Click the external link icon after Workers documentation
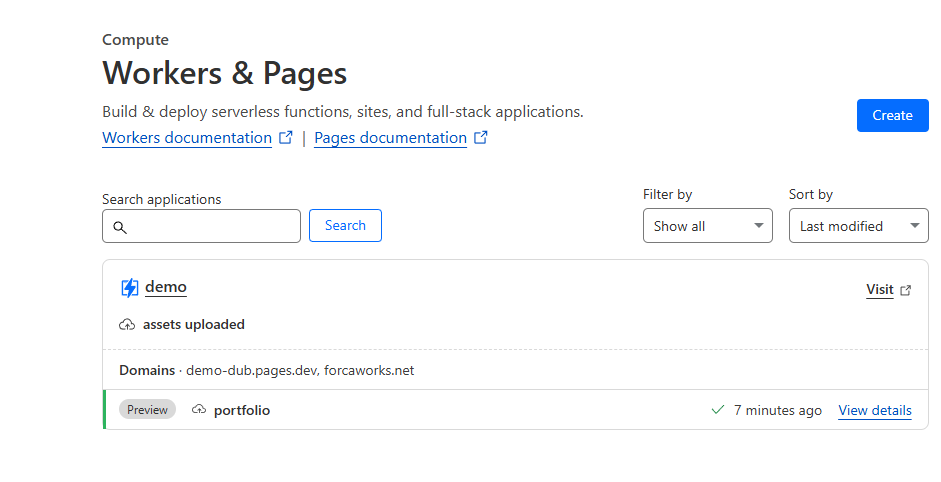The image size is (941, 482). coord(286,137)
